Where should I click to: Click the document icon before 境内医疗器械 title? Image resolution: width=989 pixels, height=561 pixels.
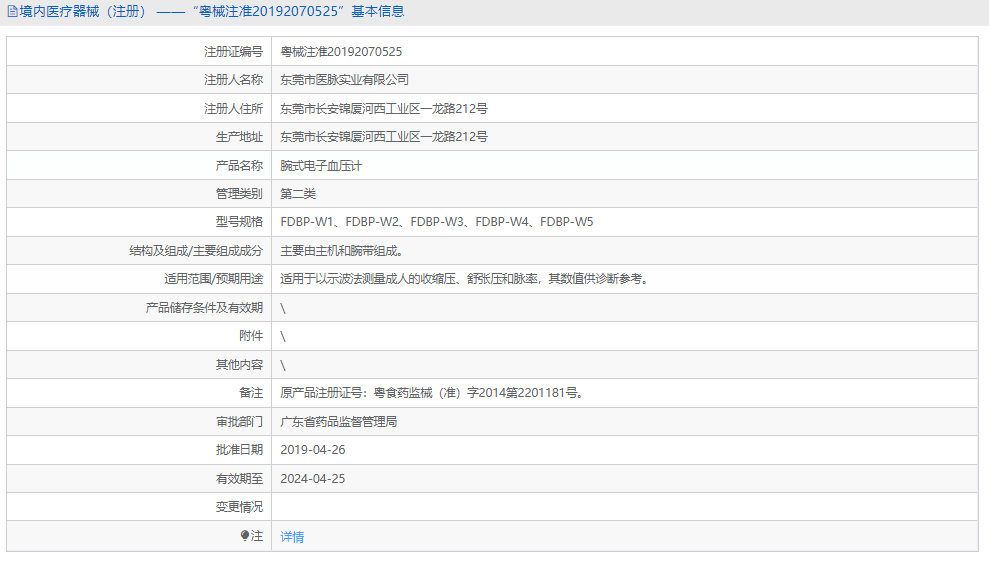[12, 11]
